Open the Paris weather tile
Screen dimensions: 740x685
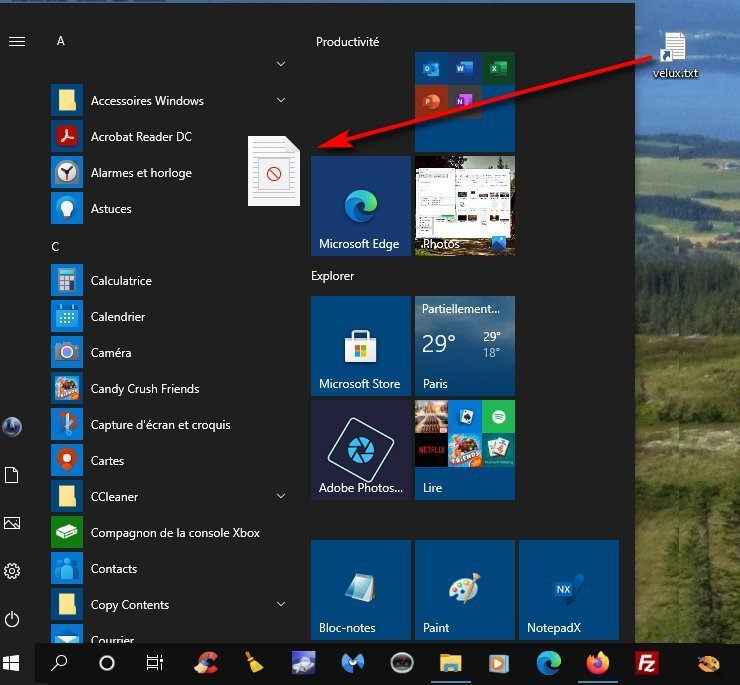(465, 346)
